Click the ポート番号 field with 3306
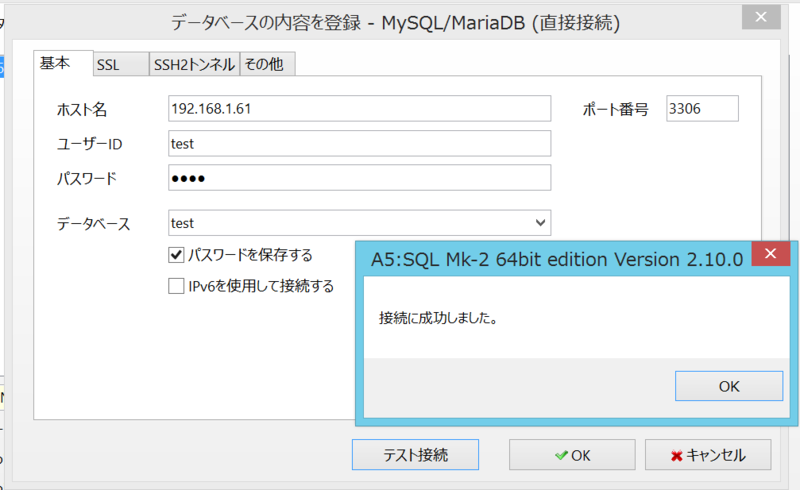Image resolution: width=800 pixels, height=490 pixels. click(702, 109)
